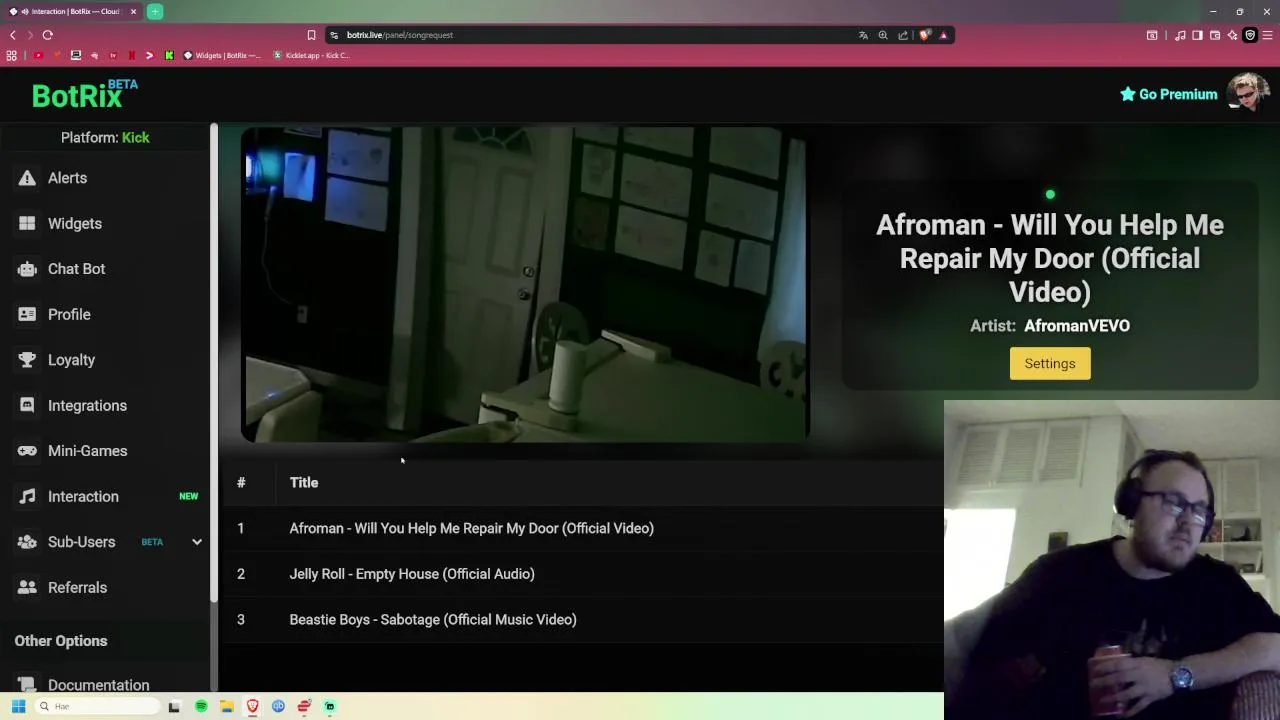Click the Netflix bookmark icon

(x=131, y=55)
